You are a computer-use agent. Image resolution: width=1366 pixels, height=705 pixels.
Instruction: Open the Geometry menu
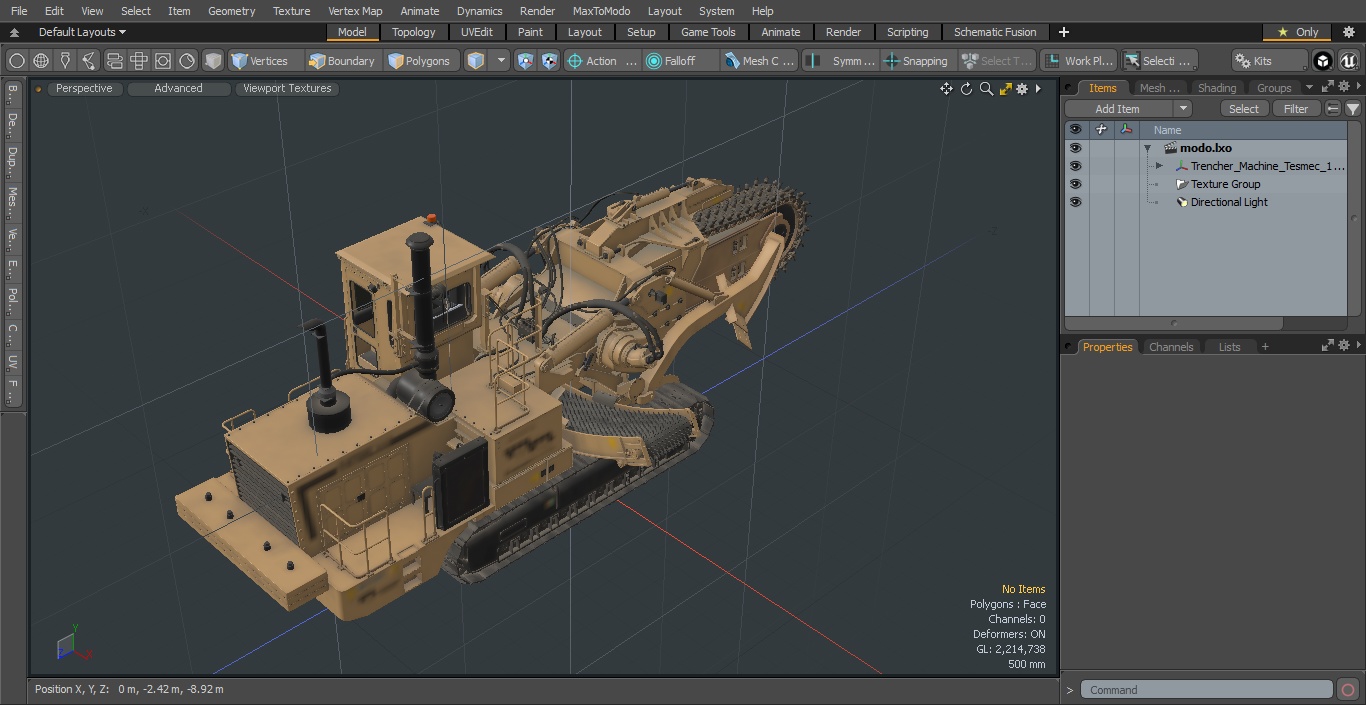click(x=232, y=11)
